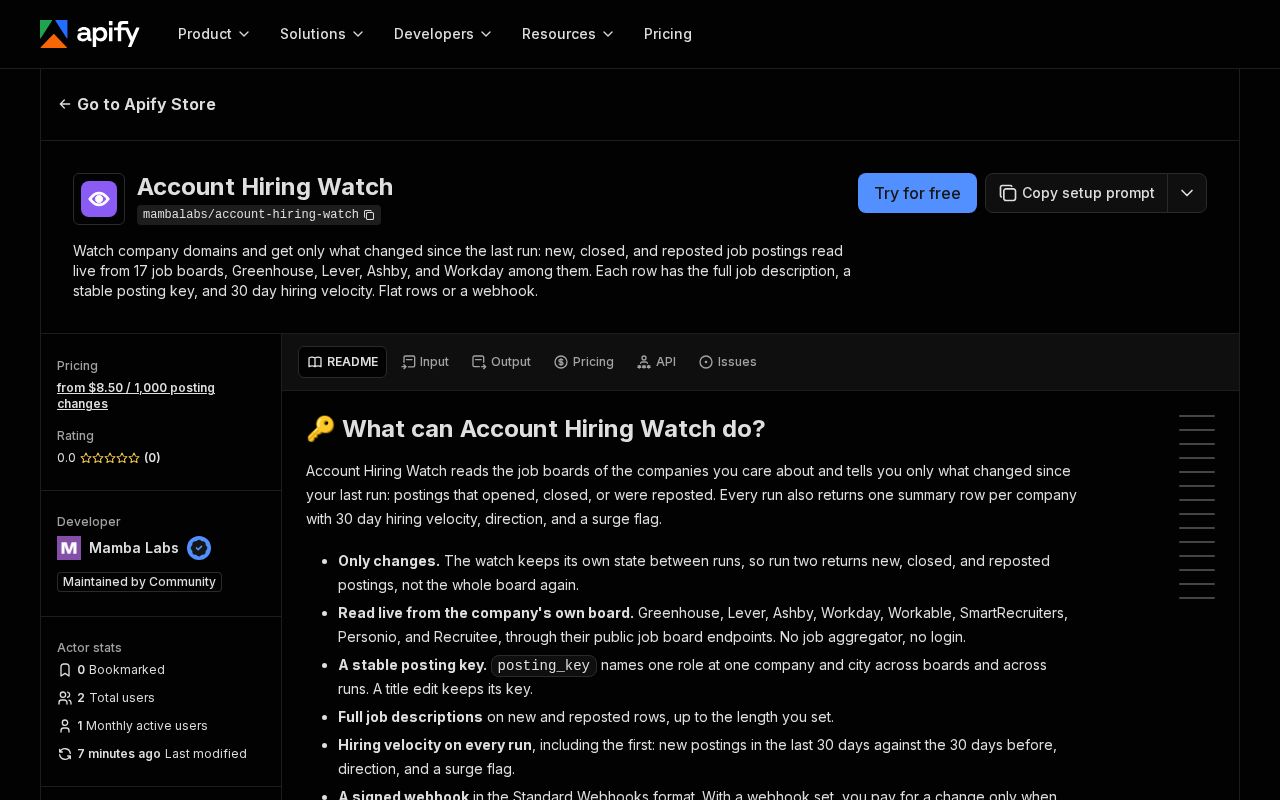This screenshot has height=800, width=1280.
Task: Open the Developers dropdown
Action: point(443,34)
